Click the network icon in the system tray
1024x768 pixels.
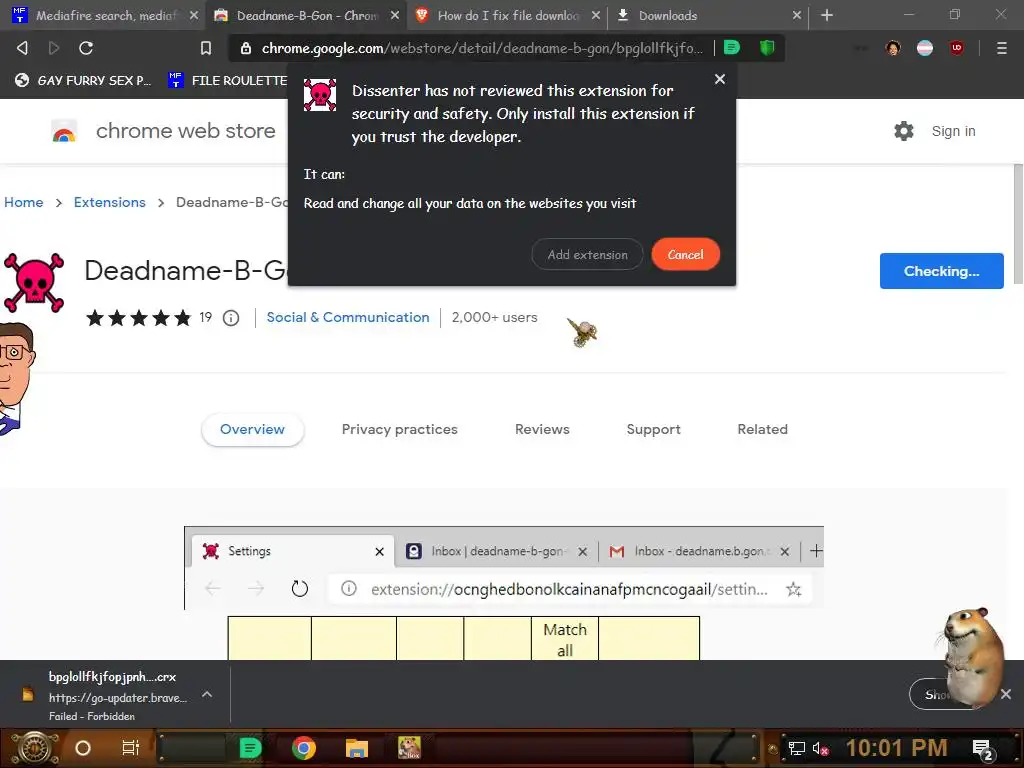pyautogui.click(x=797, y=748)
